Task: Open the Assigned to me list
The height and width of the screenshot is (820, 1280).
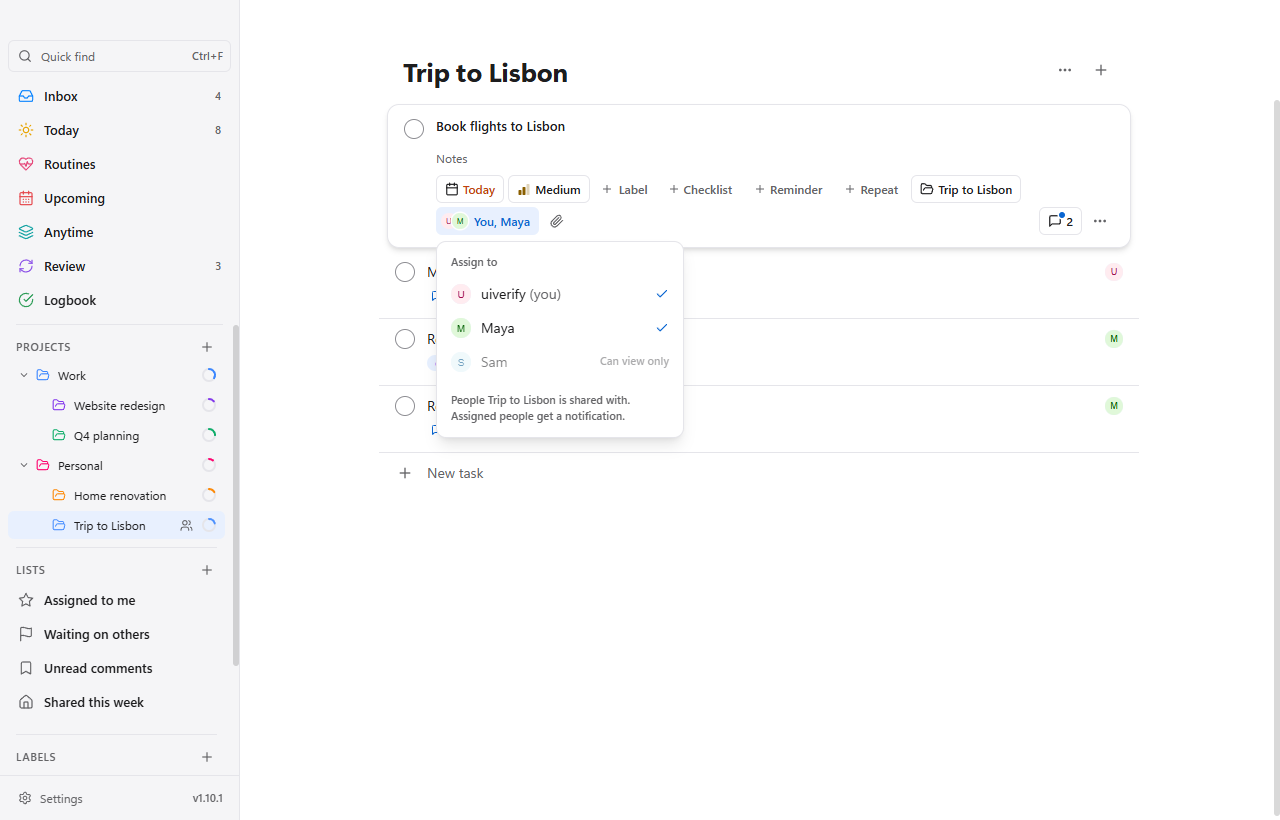Action: tap(119, 600)
